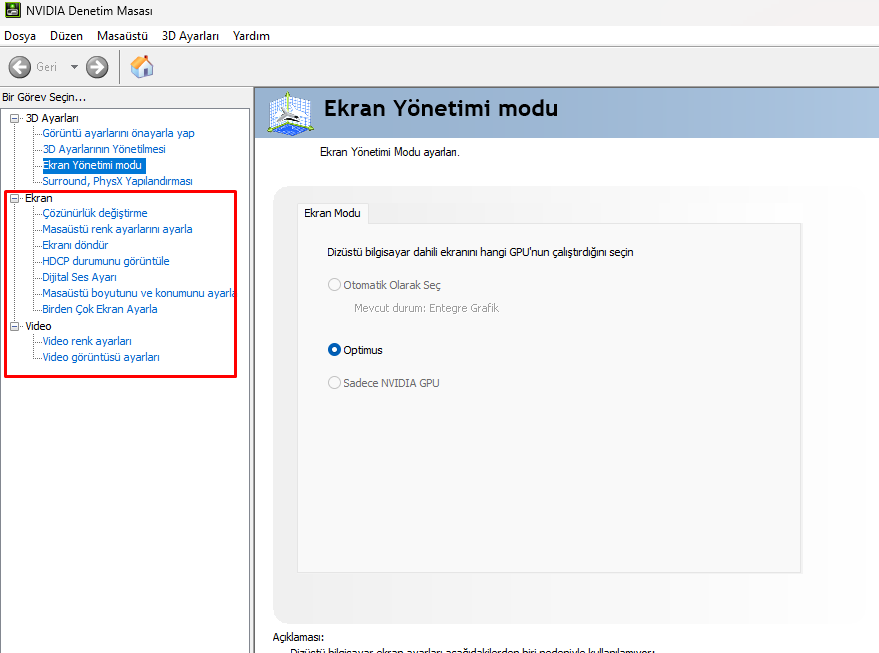The height and width of the screenshot is (653, 879).
Task: Open the Masaüstü menu
Action: [122, 36]
